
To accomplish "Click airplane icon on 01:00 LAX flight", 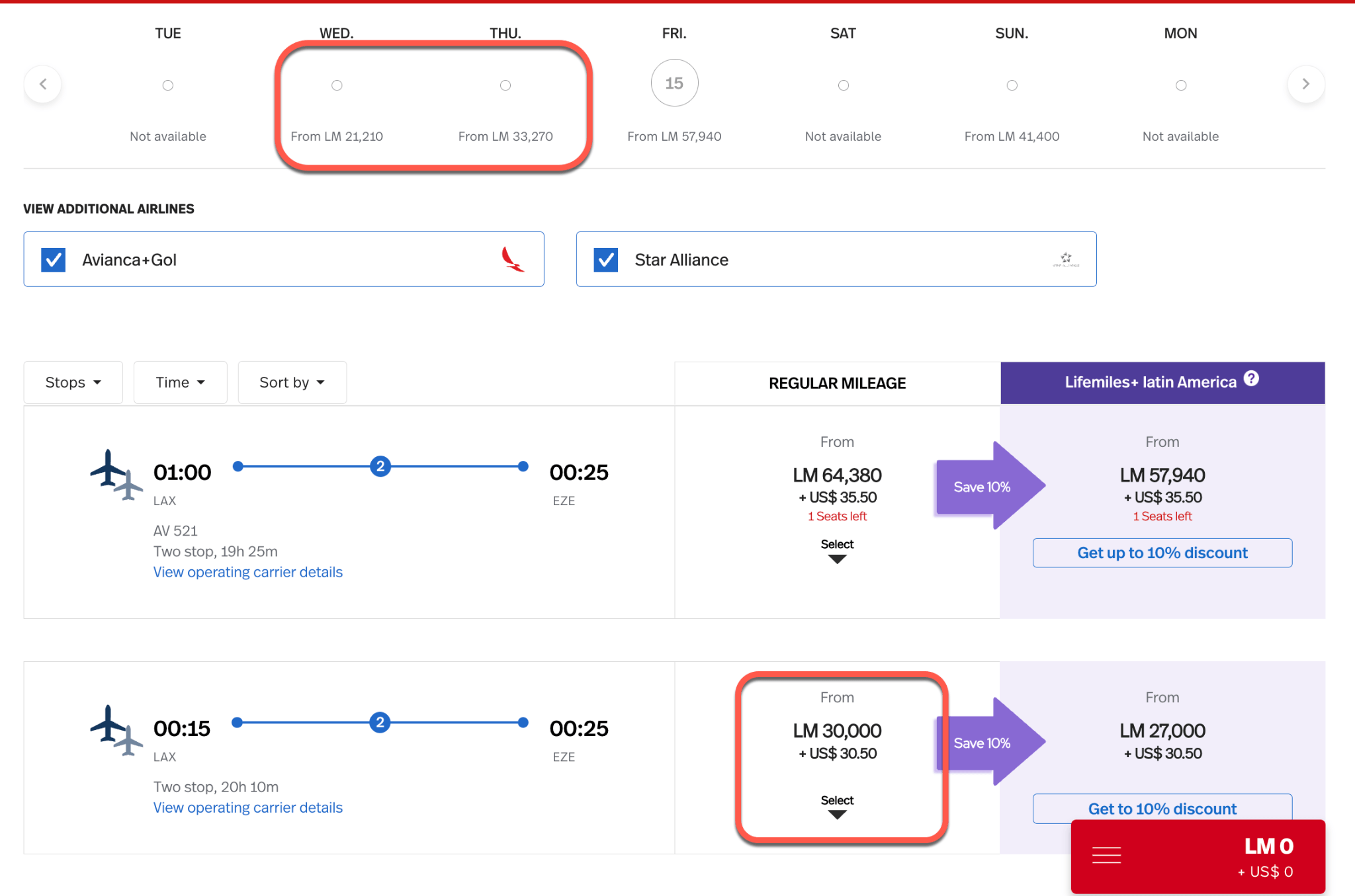I will click(116, 475).
